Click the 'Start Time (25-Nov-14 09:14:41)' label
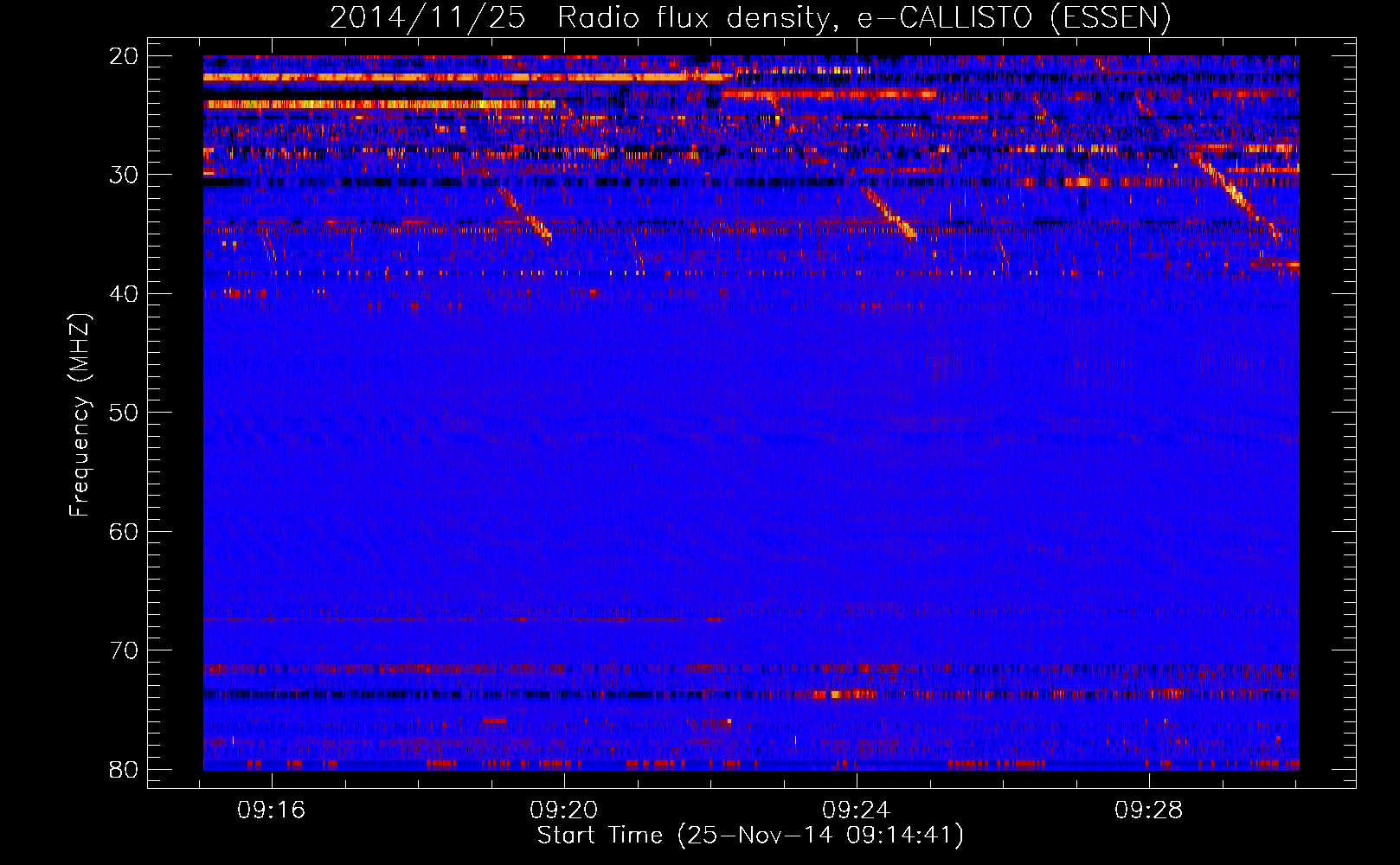 (x=750, y=836)
